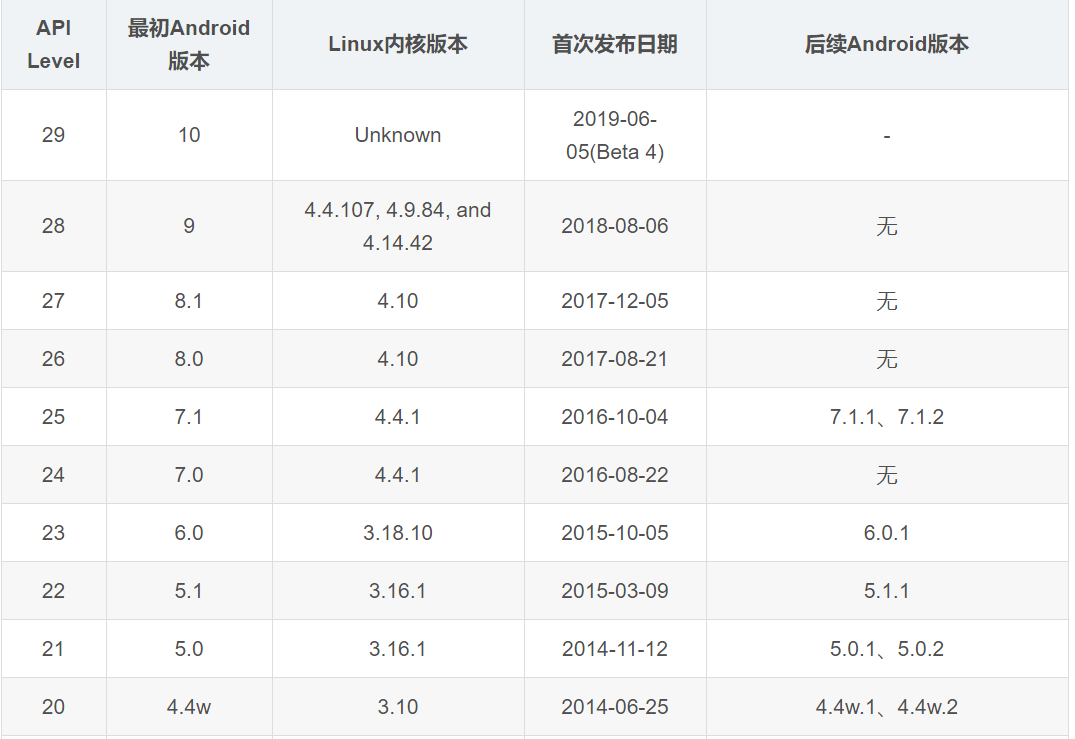1075x739 pixels.
Task: Select API level 22 cell
Action: pos(53,591)
